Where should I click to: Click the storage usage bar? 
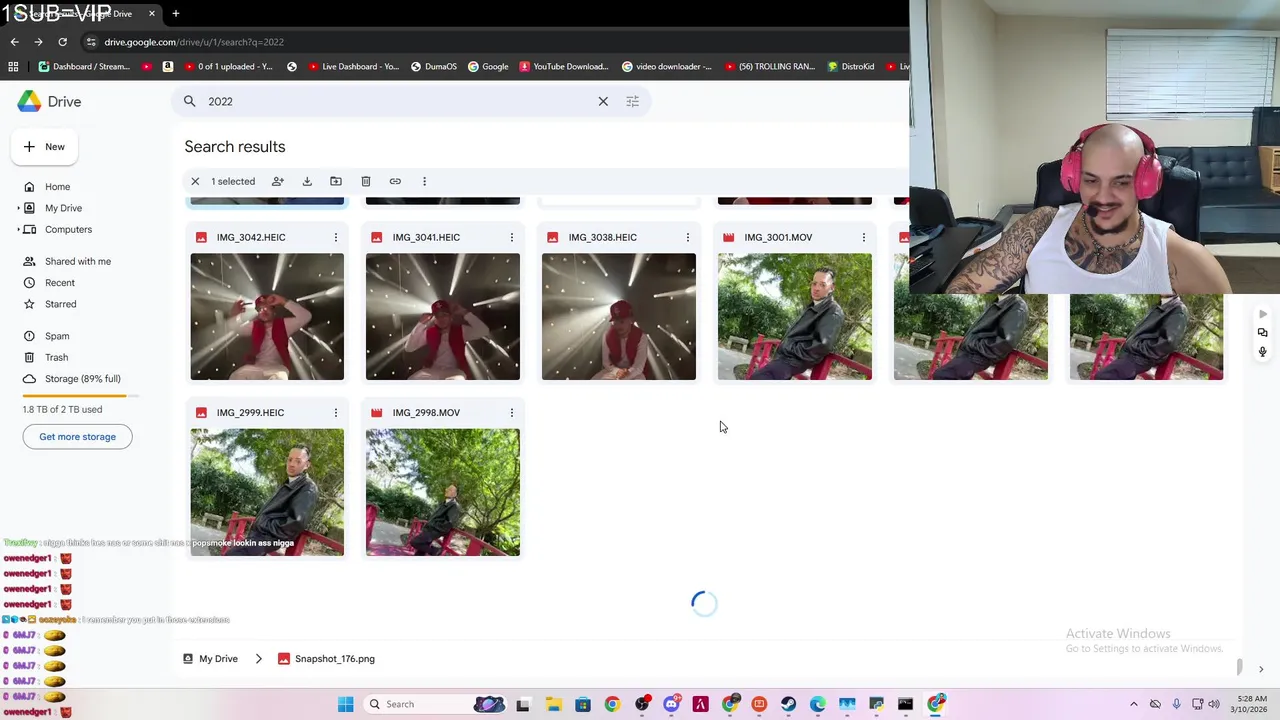81,396
